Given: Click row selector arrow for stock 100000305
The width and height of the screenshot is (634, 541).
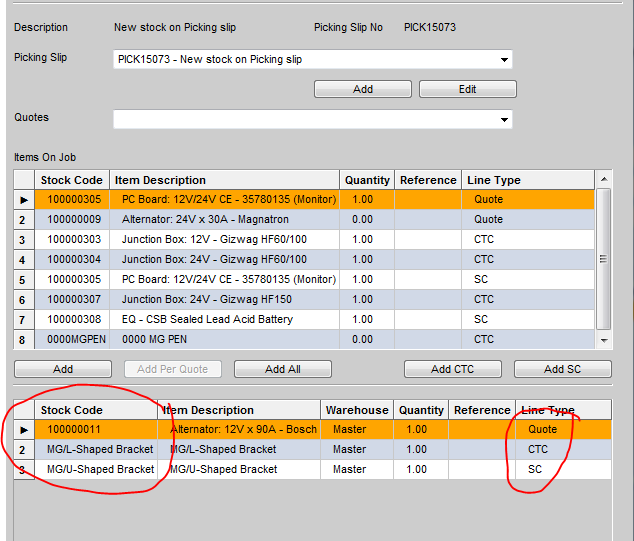Looking at the screenshot, I should click(24, 200).
